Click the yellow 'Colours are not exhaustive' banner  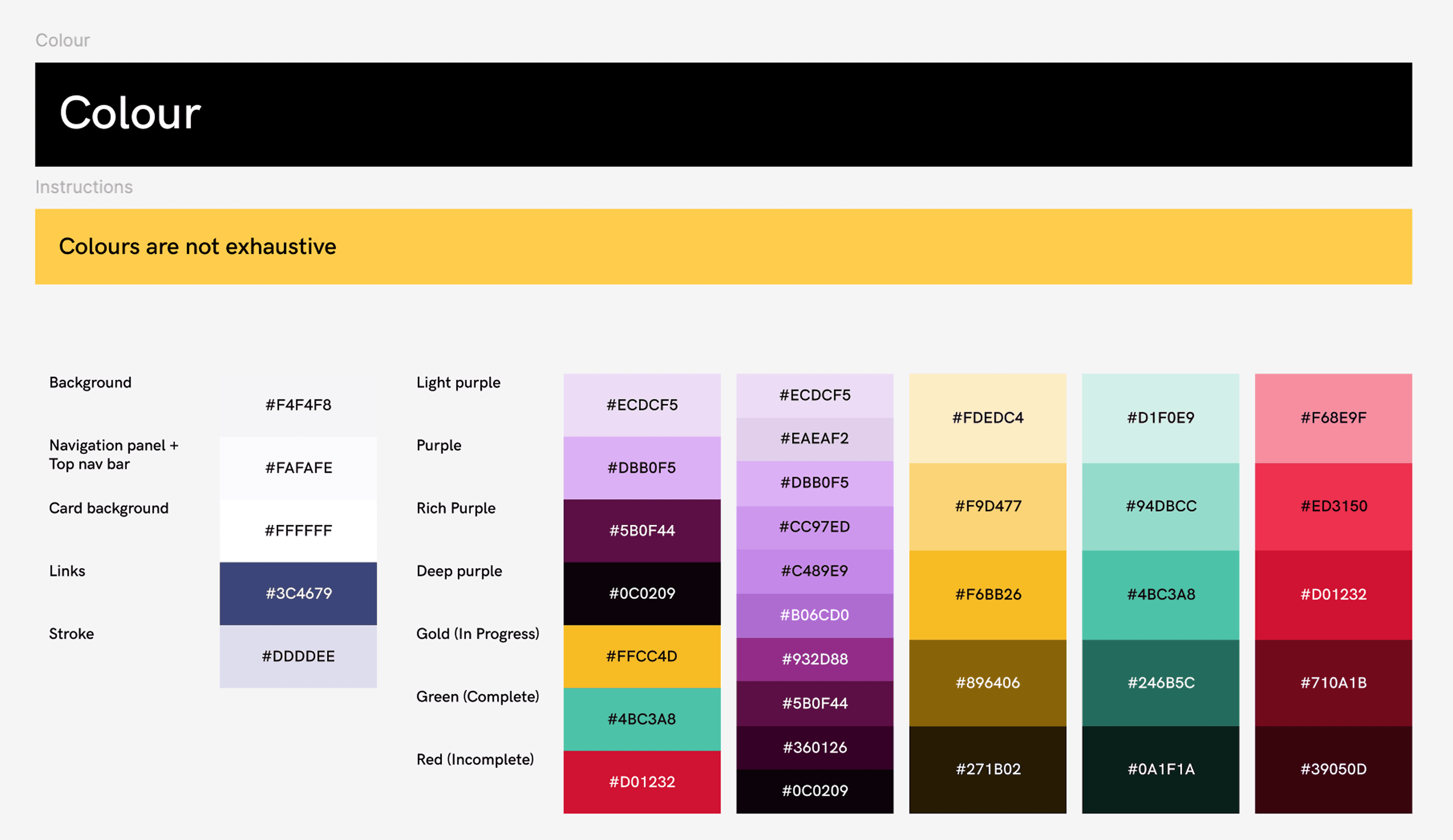pyautogui.click(x=723, y=246)
